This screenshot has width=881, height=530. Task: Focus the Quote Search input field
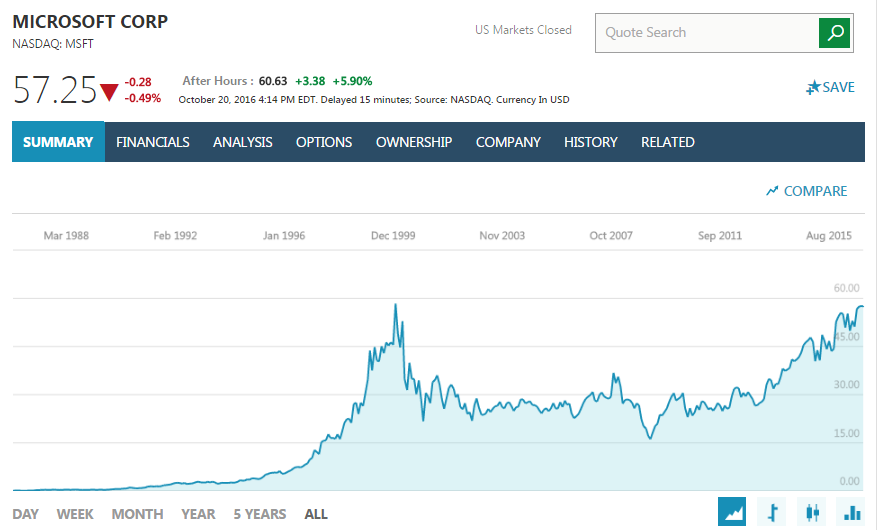click(707, 33)
